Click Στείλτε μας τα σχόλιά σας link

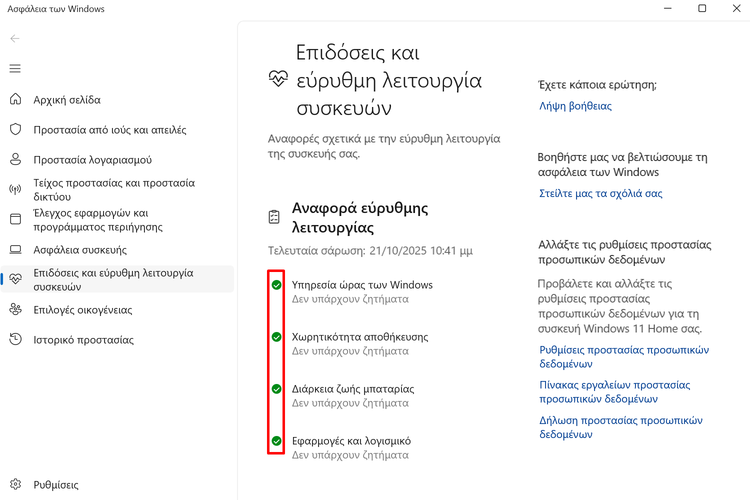pyautogui.click(x=600, y=194)
